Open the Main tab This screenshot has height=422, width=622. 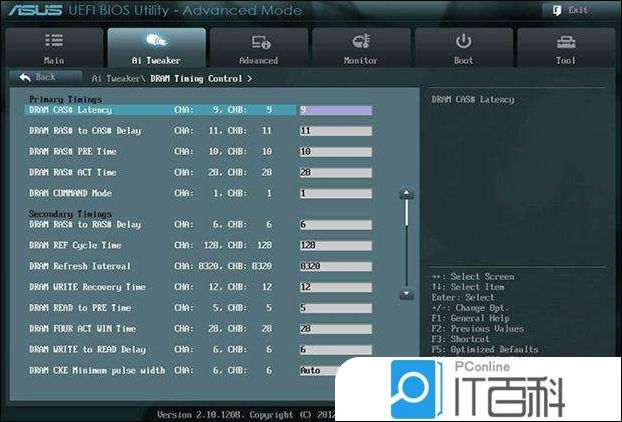pos(54,48)
